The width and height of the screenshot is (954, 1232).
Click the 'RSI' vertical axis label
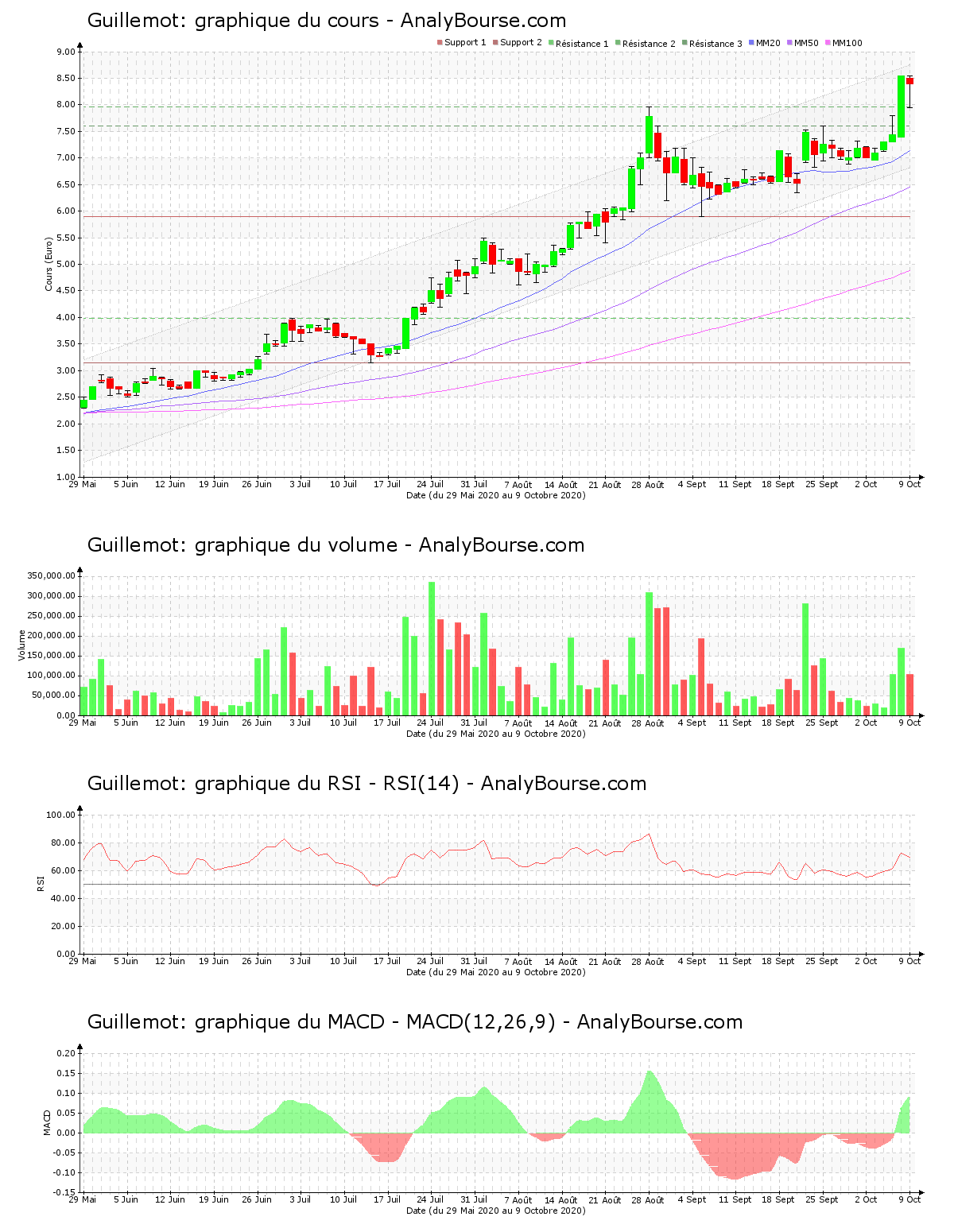click(41, 884)
